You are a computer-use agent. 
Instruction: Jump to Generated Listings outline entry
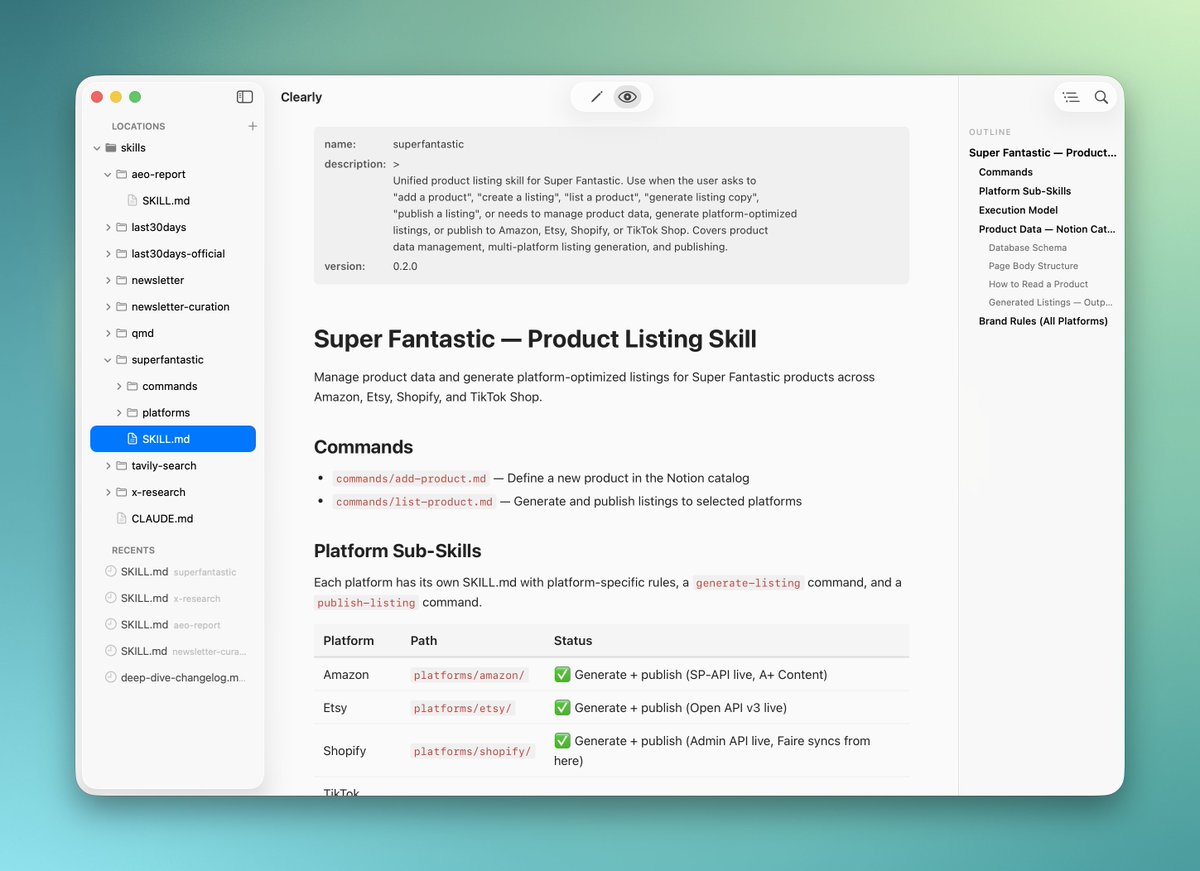[x=1051, y=302]
